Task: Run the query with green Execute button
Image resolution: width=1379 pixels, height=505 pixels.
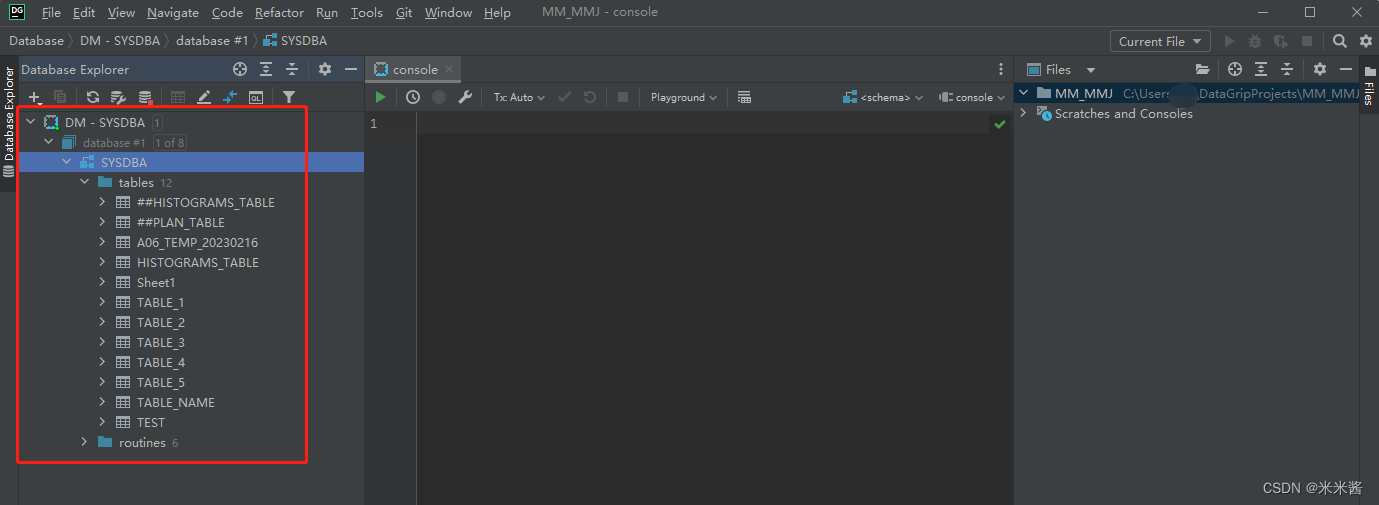Action: point(381,97)
